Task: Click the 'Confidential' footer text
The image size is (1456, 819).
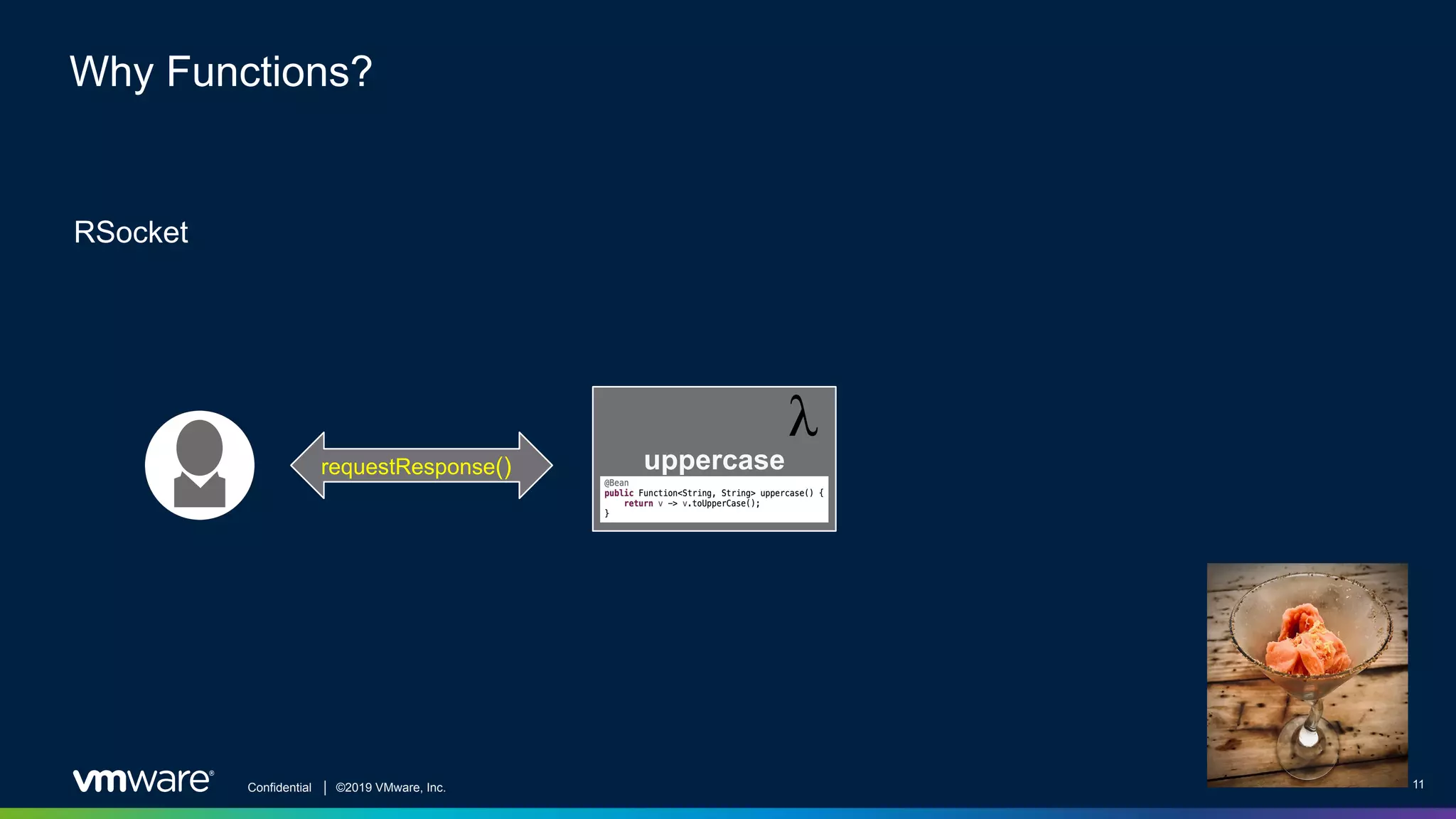Action: pos(279,788)
